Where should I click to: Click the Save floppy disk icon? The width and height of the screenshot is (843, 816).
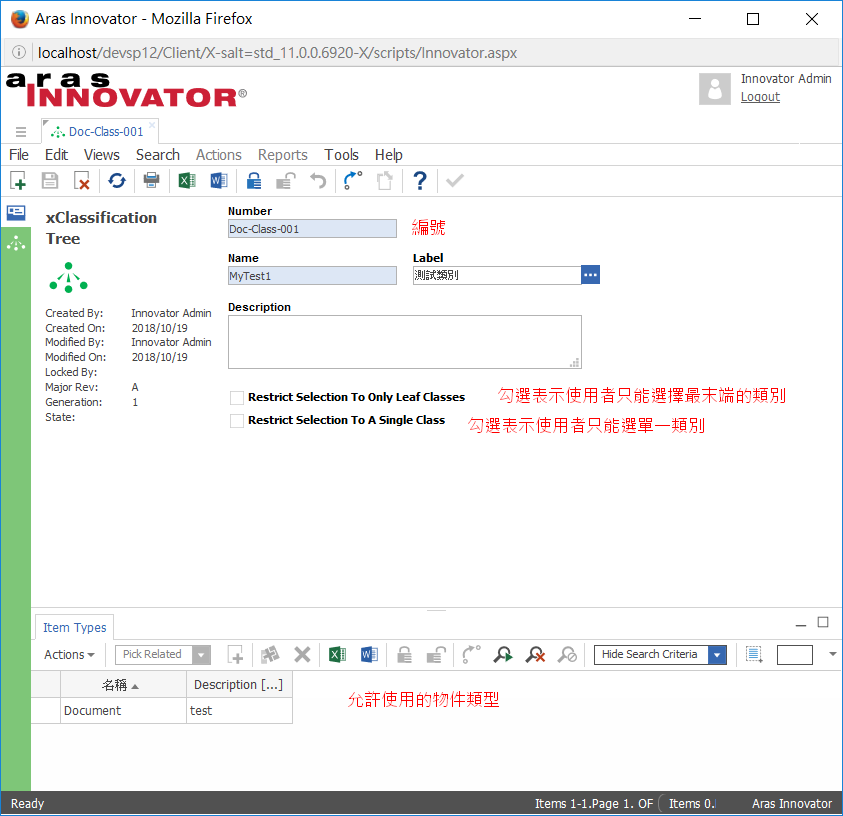[50, 181]
